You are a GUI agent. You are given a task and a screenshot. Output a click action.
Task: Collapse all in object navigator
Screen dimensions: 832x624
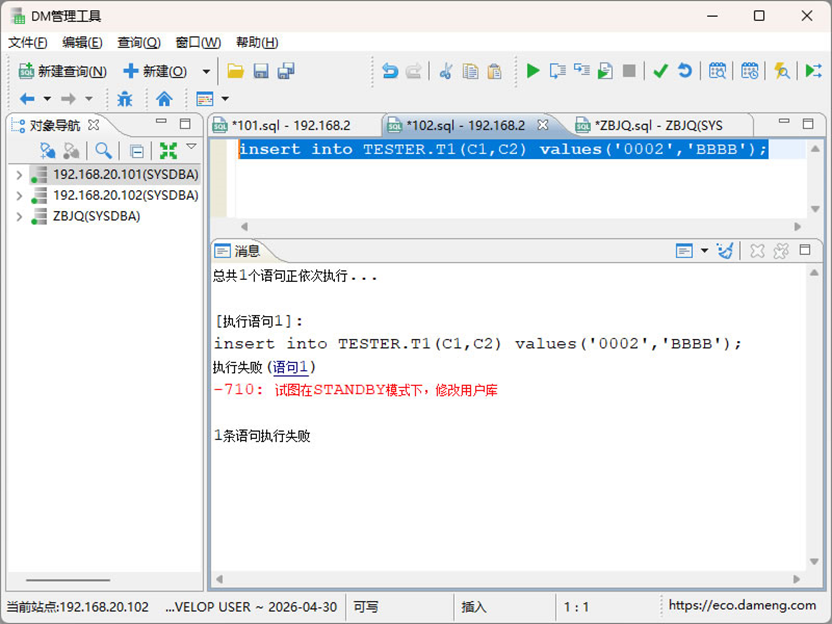coord(137,152)
